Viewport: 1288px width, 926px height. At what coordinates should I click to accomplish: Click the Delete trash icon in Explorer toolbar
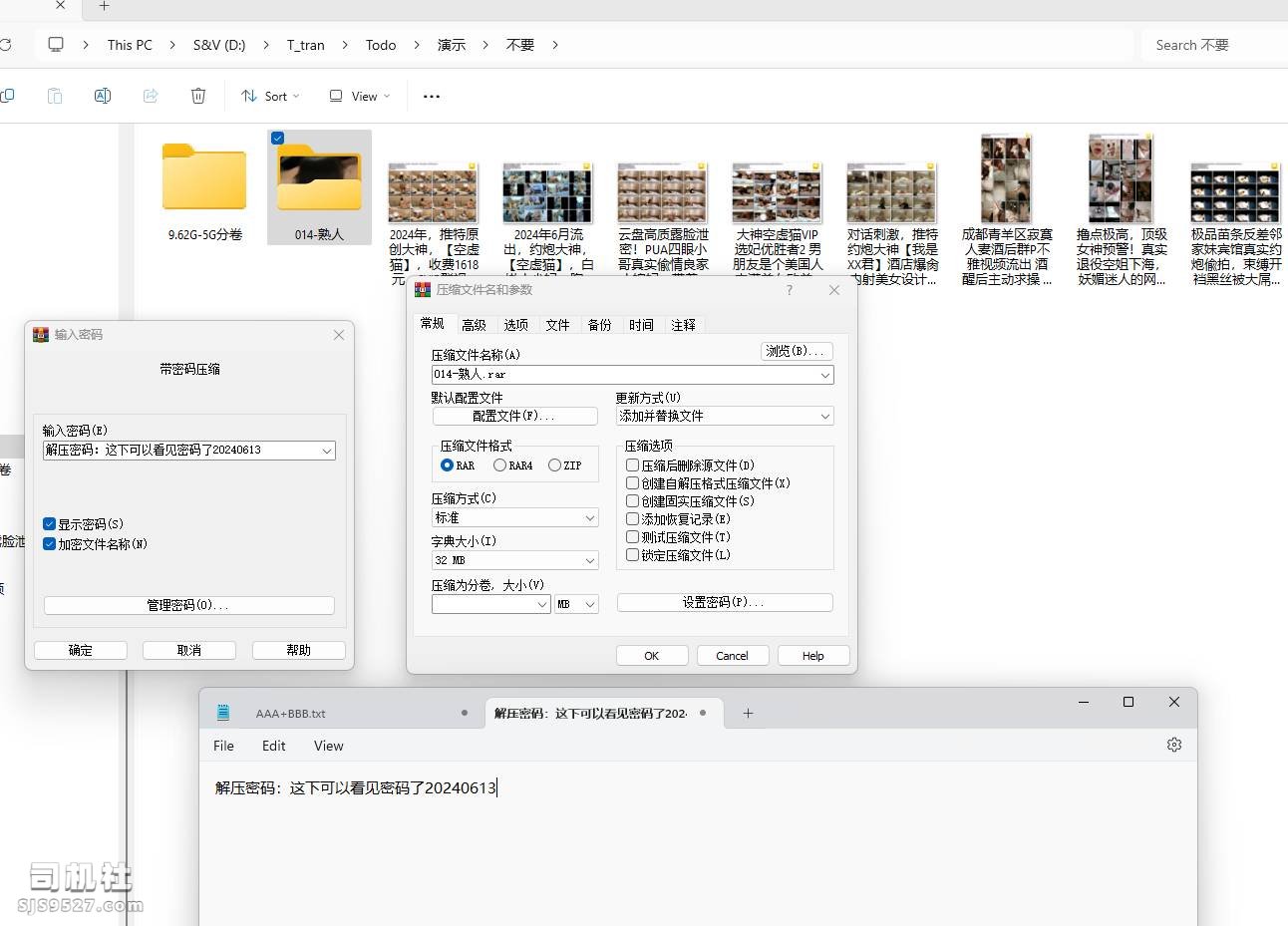(x=198, y=96)
